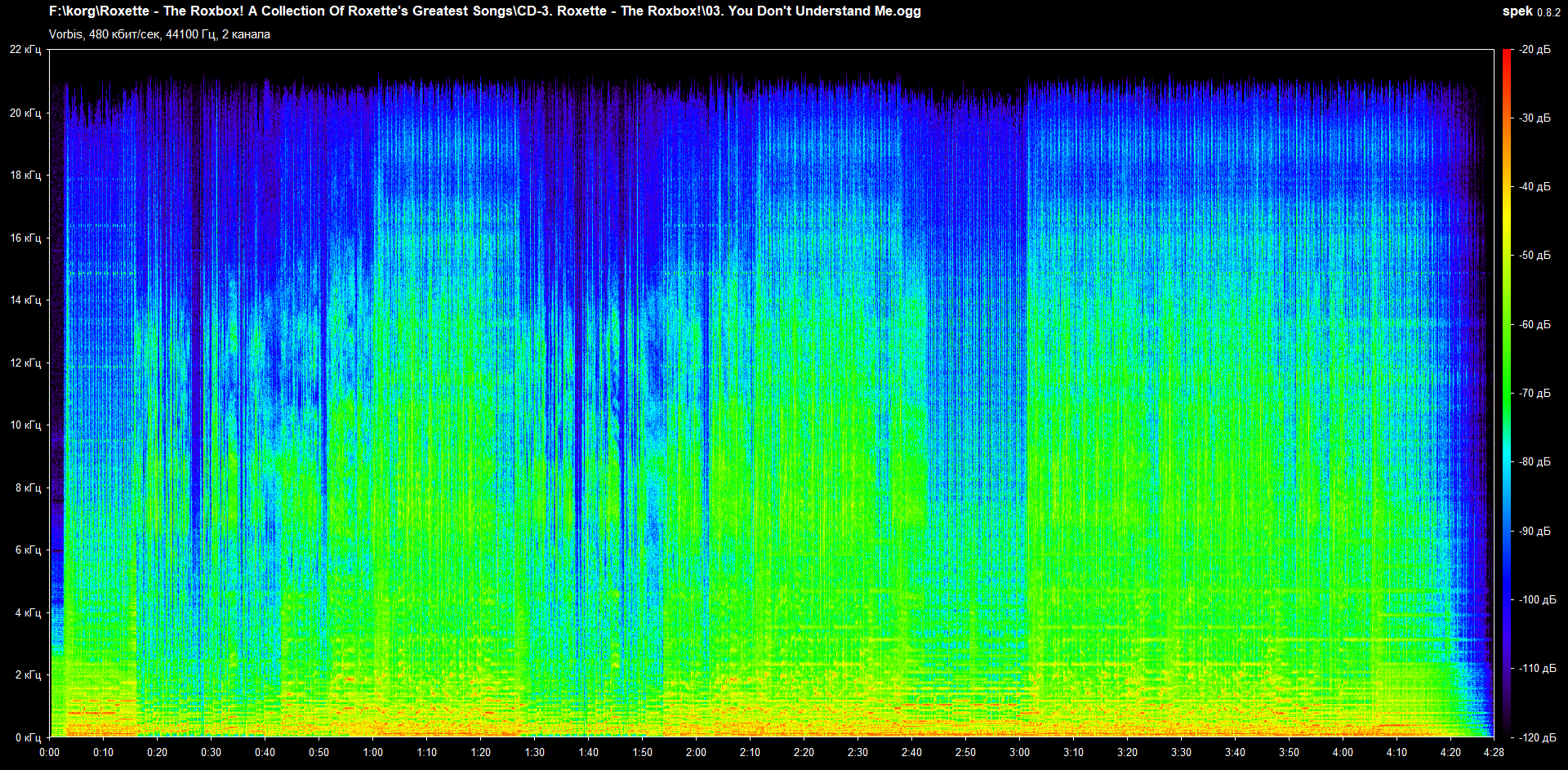
Task: Click the -50 дБ scale label
Action: (x=1535, y=255)
